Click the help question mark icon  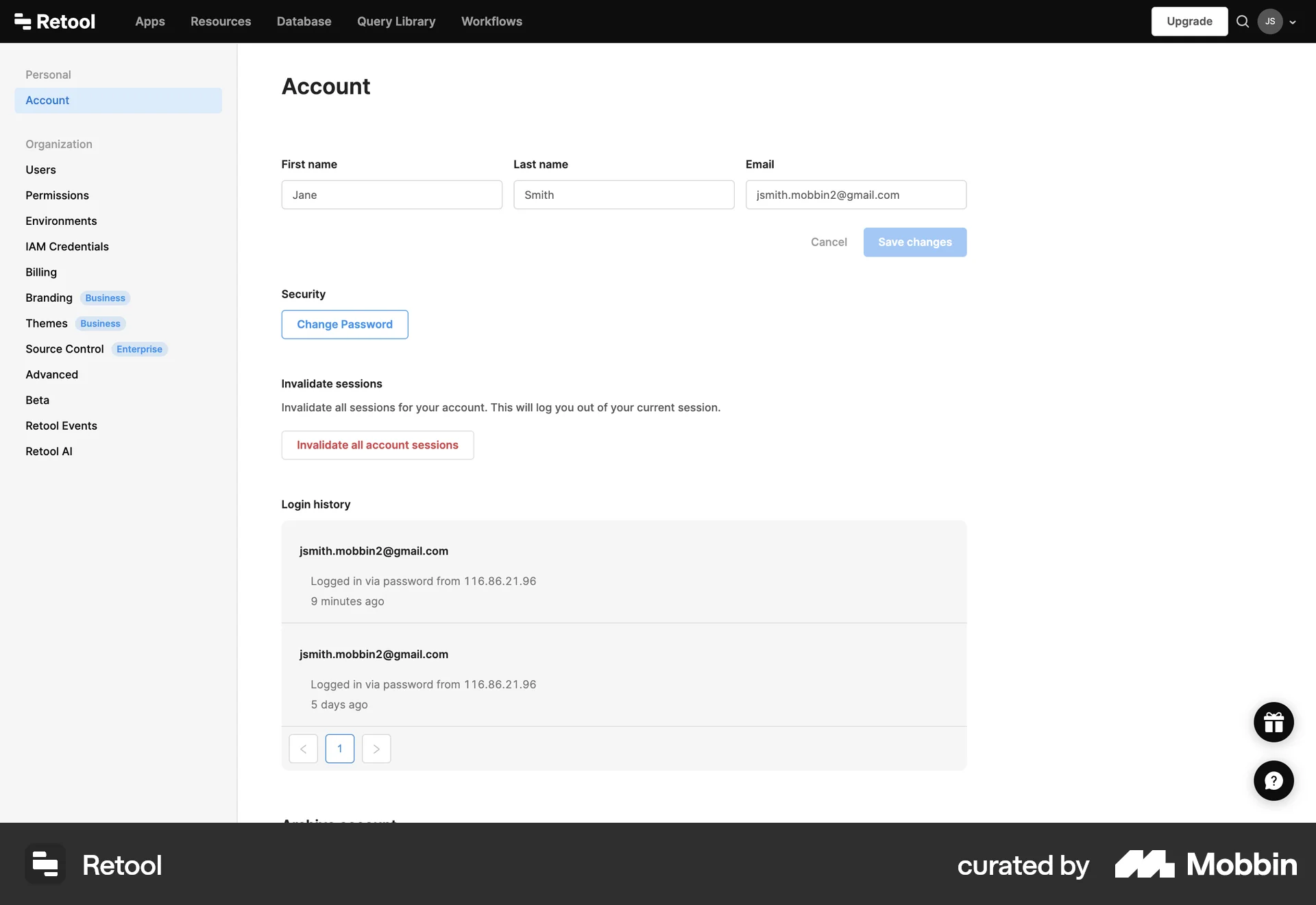(x=1273, y=780)
